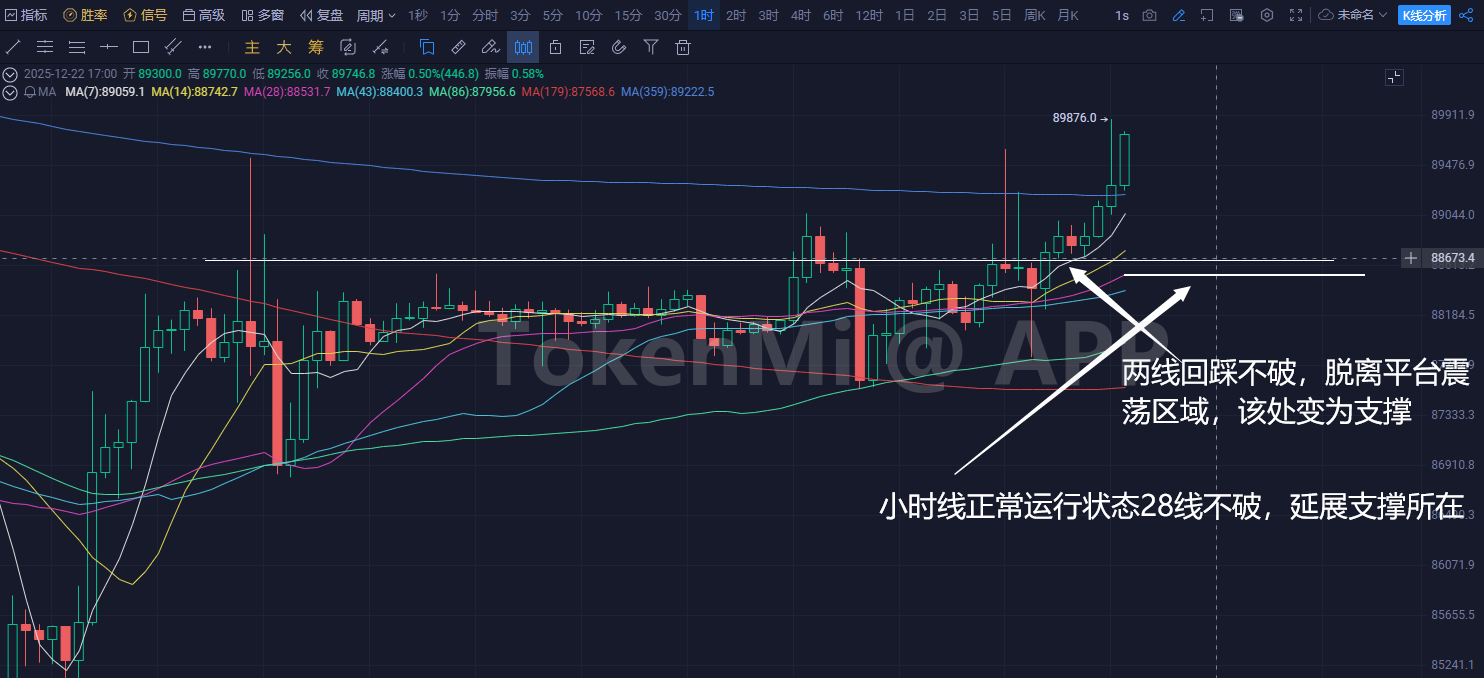
Task: Click the MA alert bell icon
Action: click(x=29, y=92)
